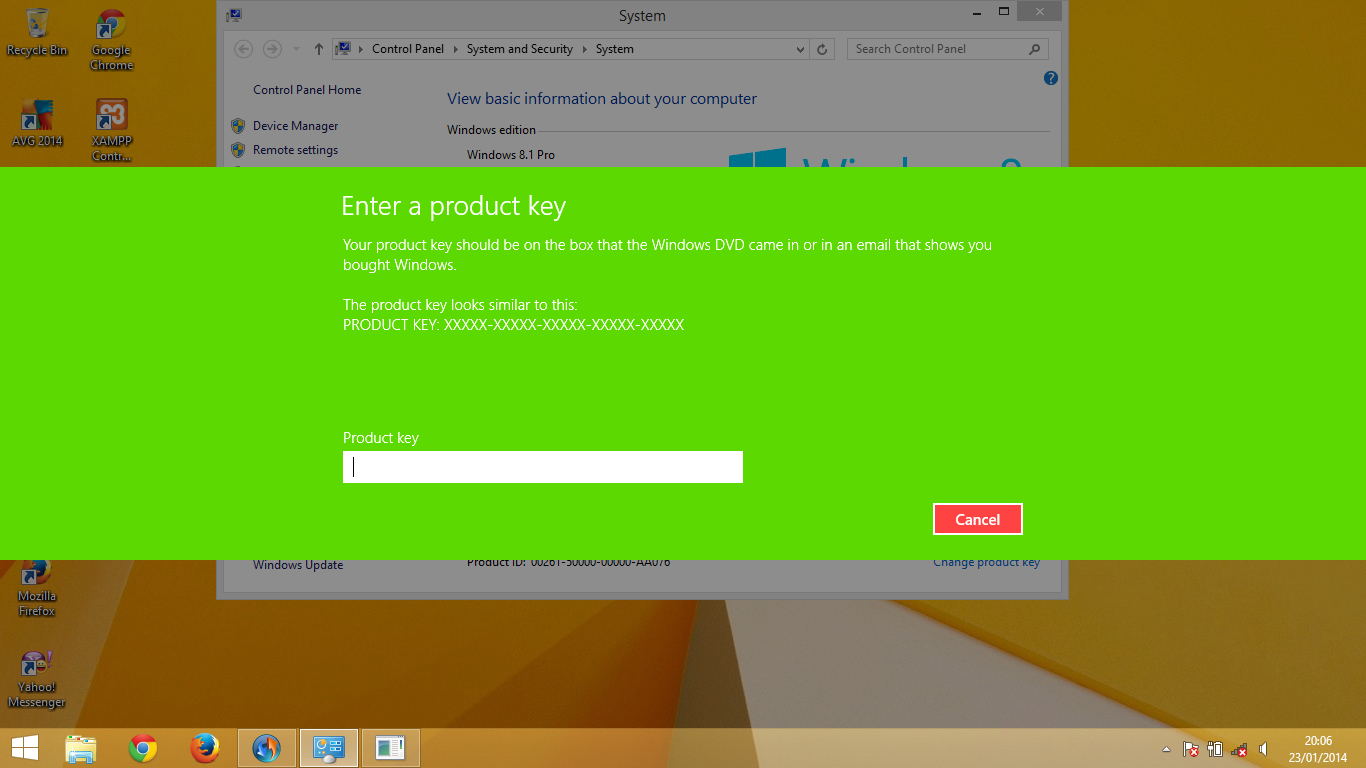Open the address bar history dropdown

coord(799,48)
